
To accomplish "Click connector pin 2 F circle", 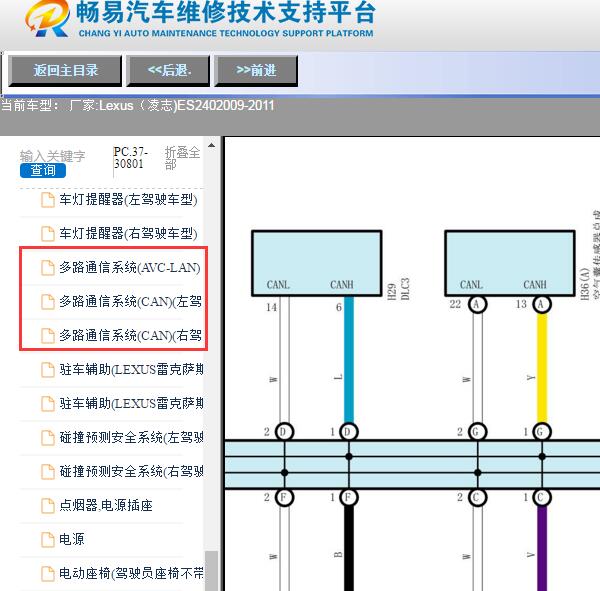I will 284,497.
